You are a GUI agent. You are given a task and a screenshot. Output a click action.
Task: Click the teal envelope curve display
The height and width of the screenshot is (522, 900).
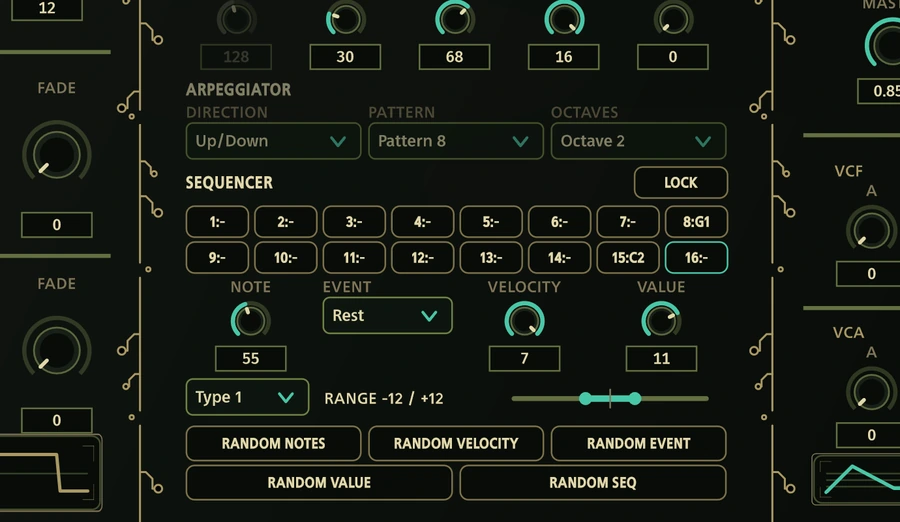856,480
